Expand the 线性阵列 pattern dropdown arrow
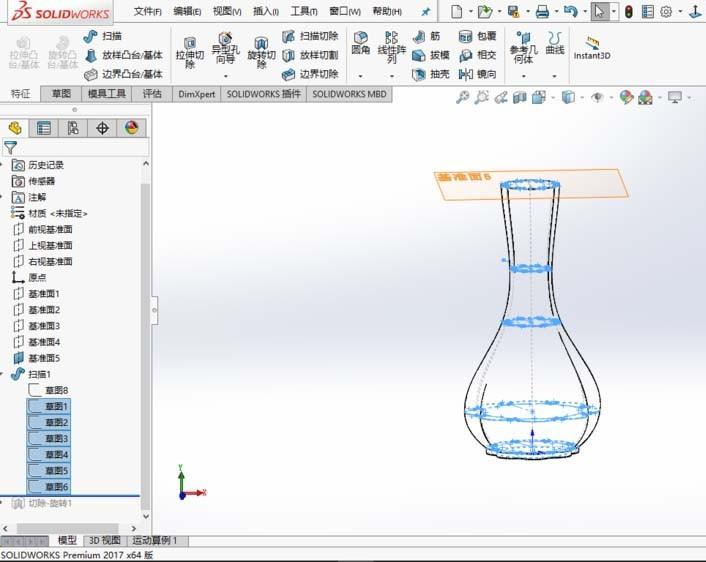Image resolution: width=706 pixels, height=562 pixels. [x=392, y=76]
